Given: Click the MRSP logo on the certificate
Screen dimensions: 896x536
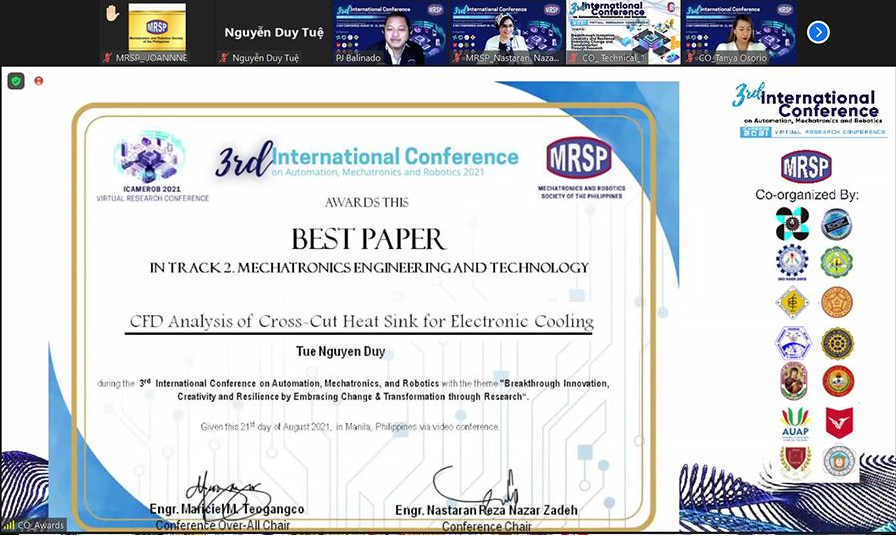Looking at the screenshot, I should 578,158.
